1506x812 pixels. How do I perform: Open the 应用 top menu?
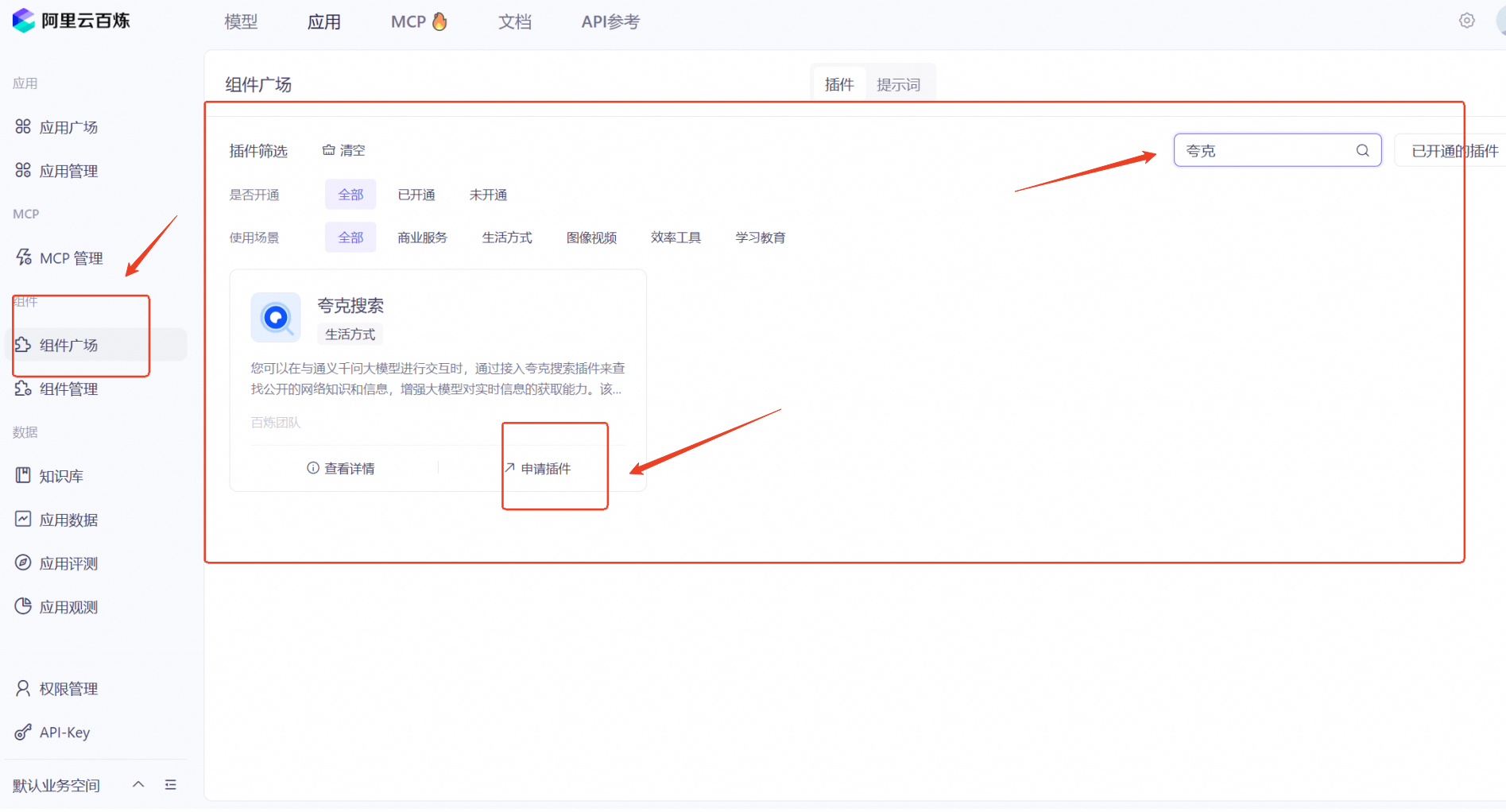(x=324, y=21)
